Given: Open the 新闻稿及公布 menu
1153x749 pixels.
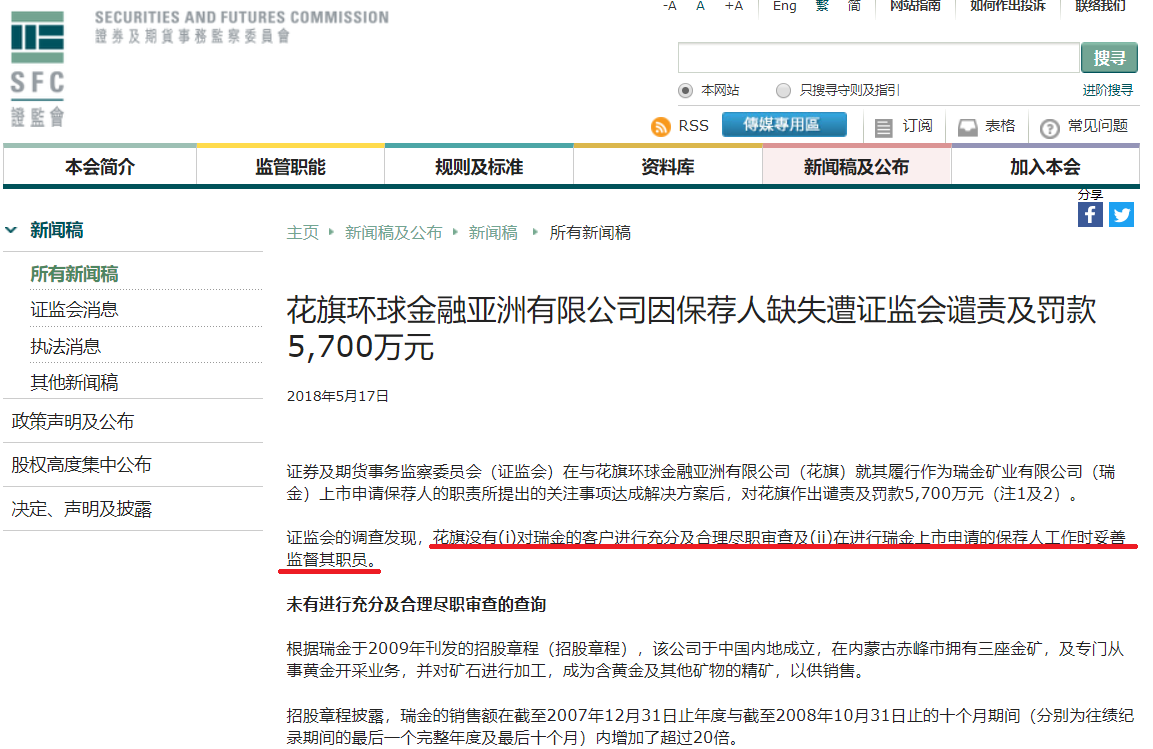Looking at the screenshot, I should pos(857,167).
